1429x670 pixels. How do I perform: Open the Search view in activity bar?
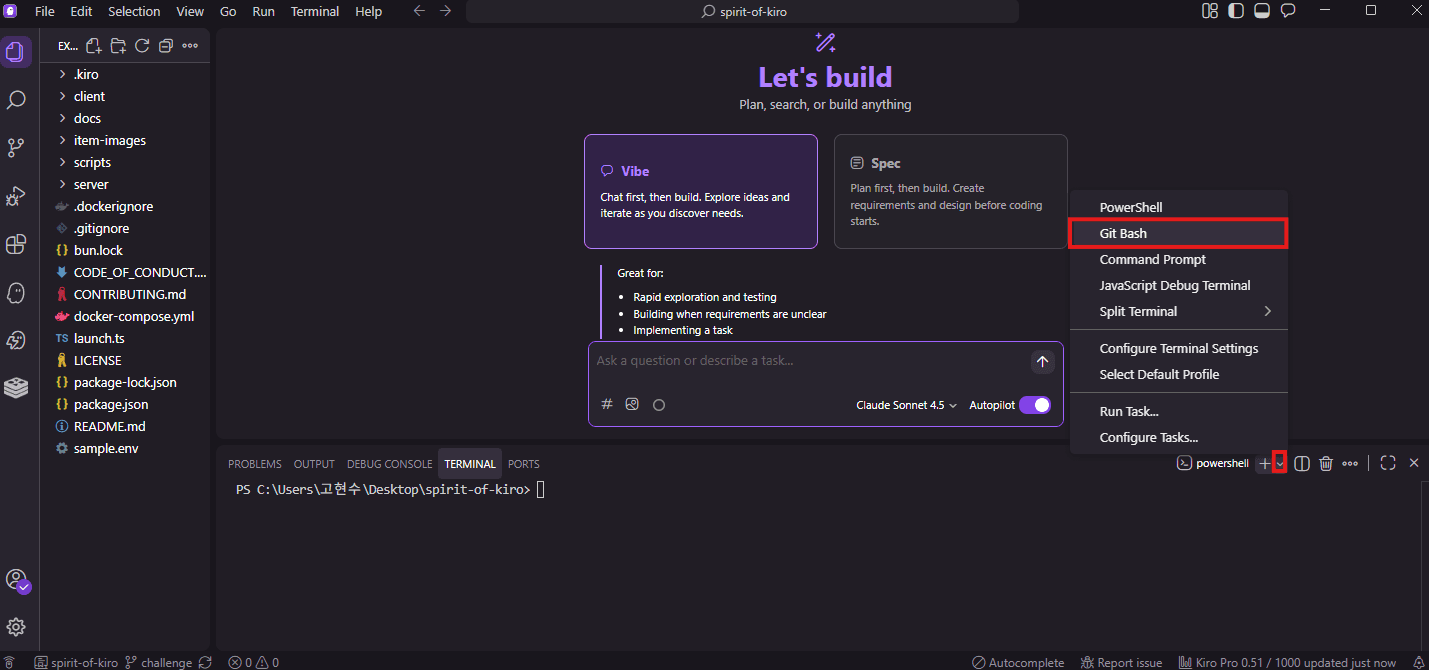point(16,100)
